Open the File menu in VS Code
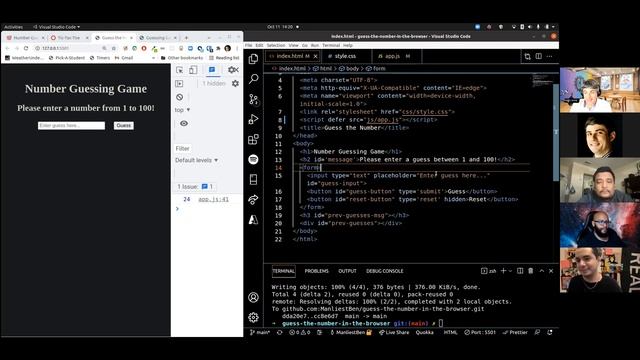Screen dimensions: 640x360 [x=249, y=45]
